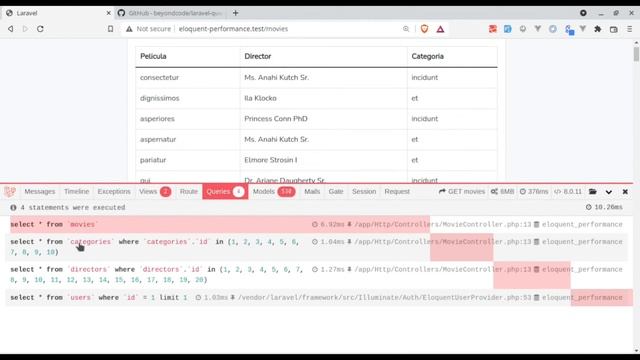640x360 pixels.
Task: Open the Route debugbar tab
Action: [x=189, y=191]
